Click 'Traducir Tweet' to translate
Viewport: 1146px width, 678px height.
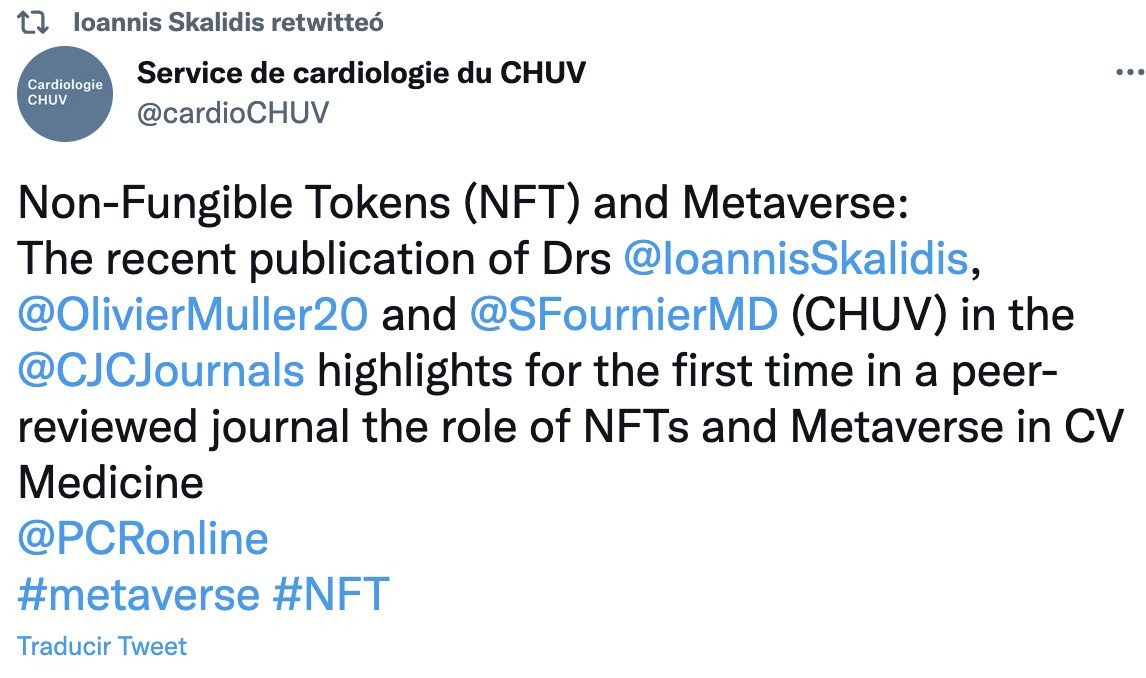point(102,647)
